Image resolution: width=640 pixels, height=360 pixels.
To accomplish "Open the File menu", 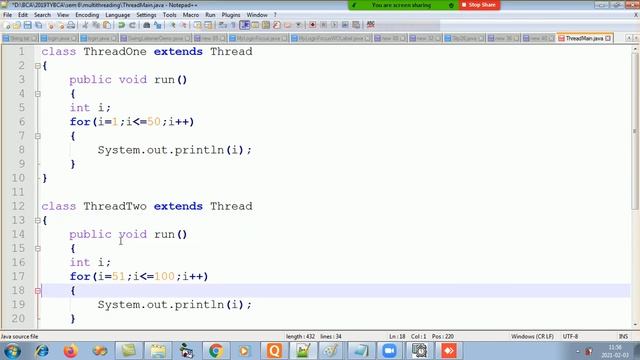I will click(x=7, y=15).
